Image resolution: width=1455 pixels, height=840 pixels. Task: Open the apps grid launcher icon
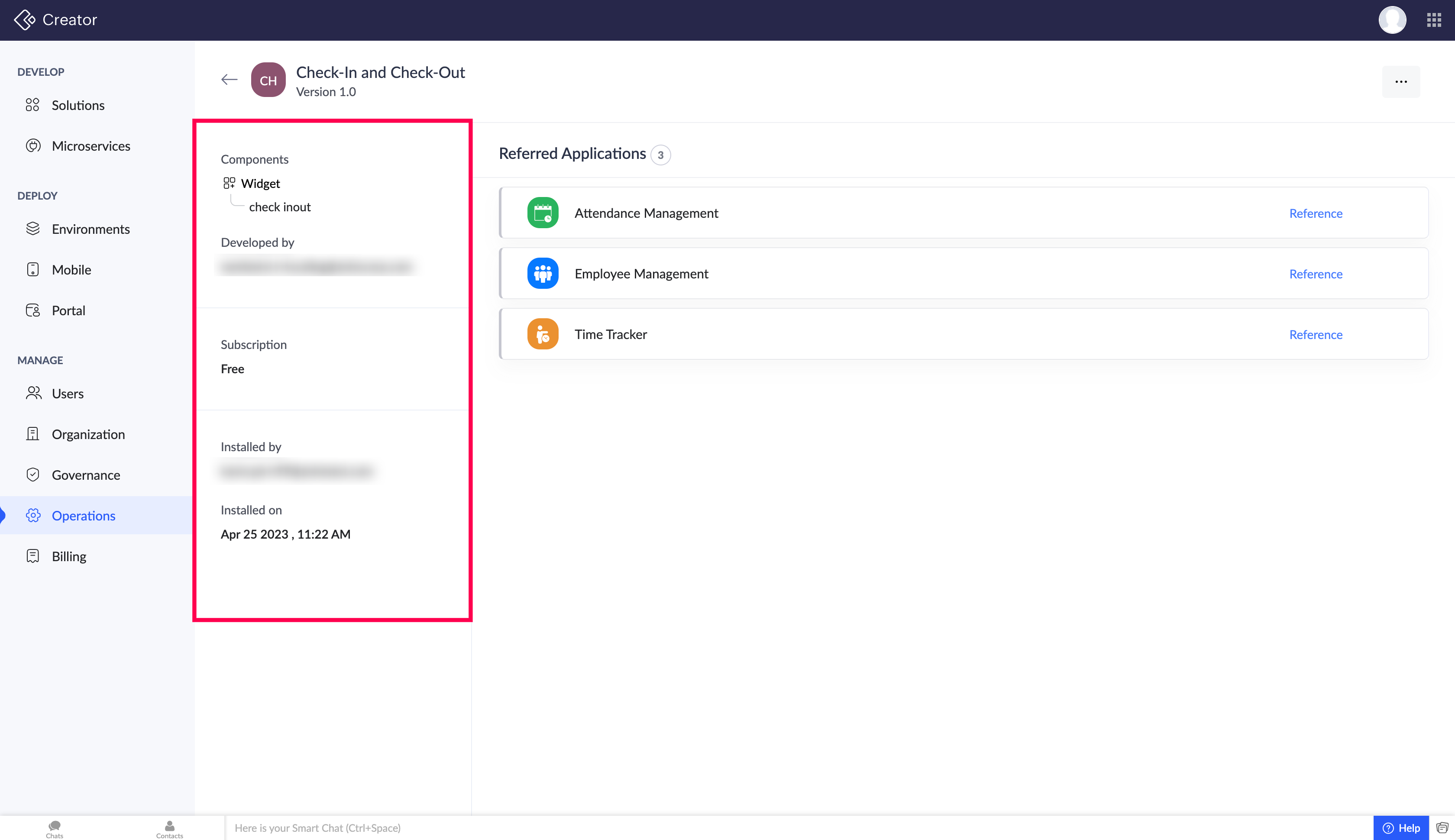[1434, 20]
